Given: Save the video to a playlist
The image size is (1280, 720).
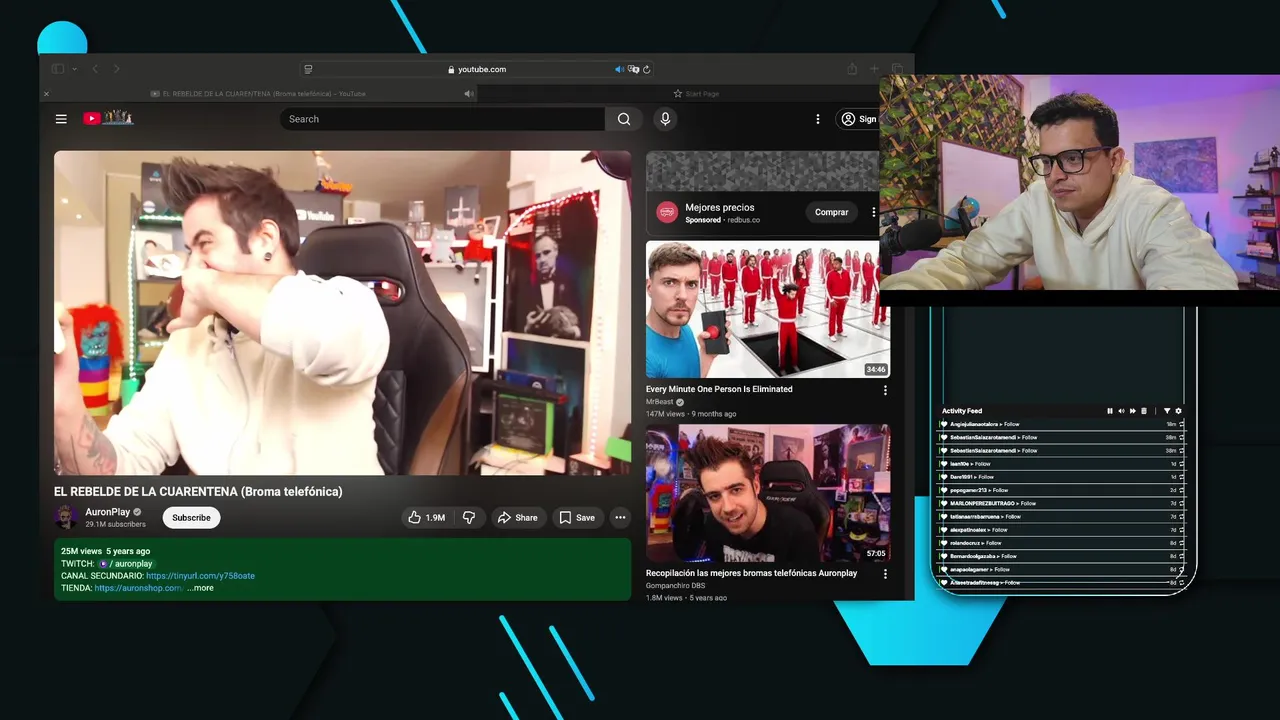Looking at the screenshot, I should pos(577,517).
